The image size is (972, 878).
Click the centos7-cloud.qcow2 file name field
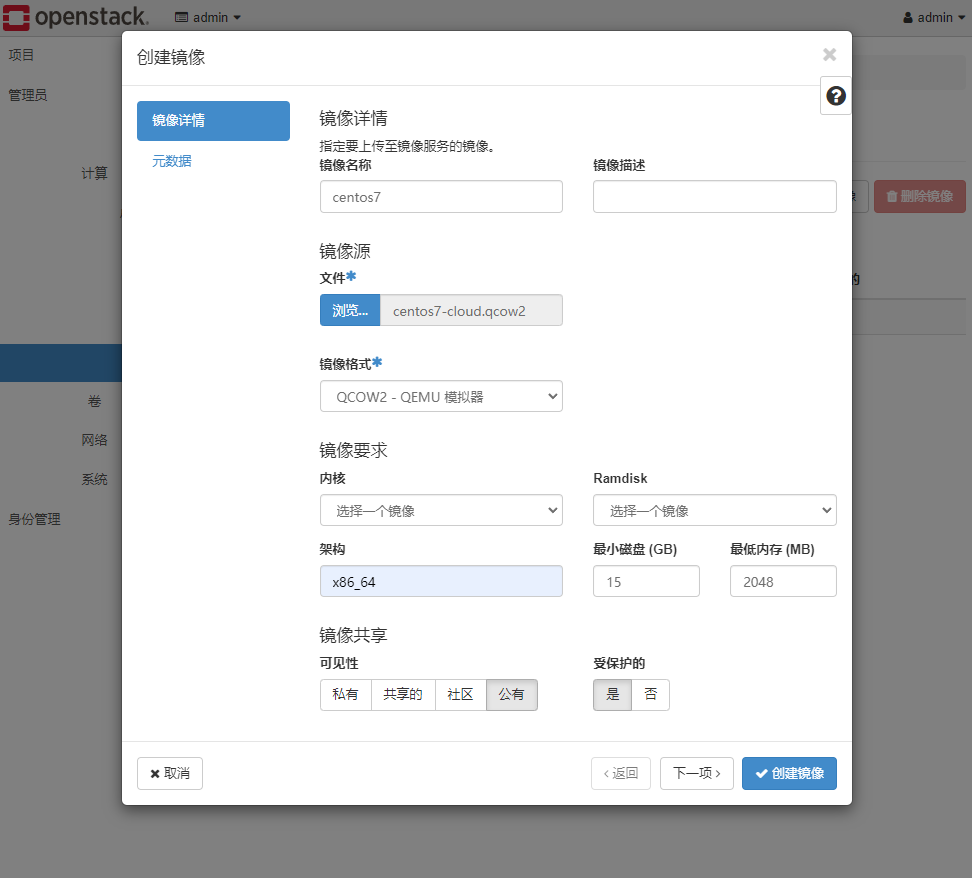471,310
